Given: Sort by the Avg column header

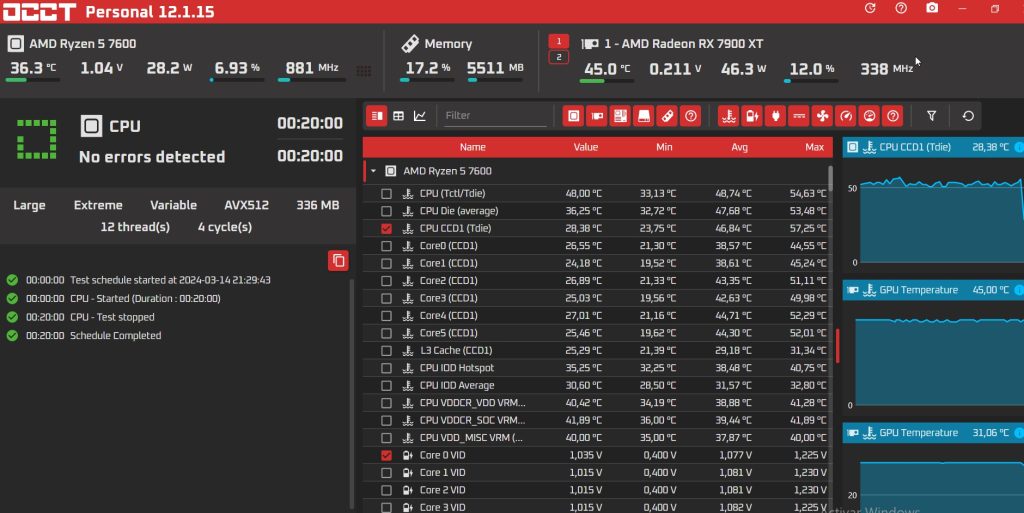Looking at the screenshot, I should coord(739,148).
